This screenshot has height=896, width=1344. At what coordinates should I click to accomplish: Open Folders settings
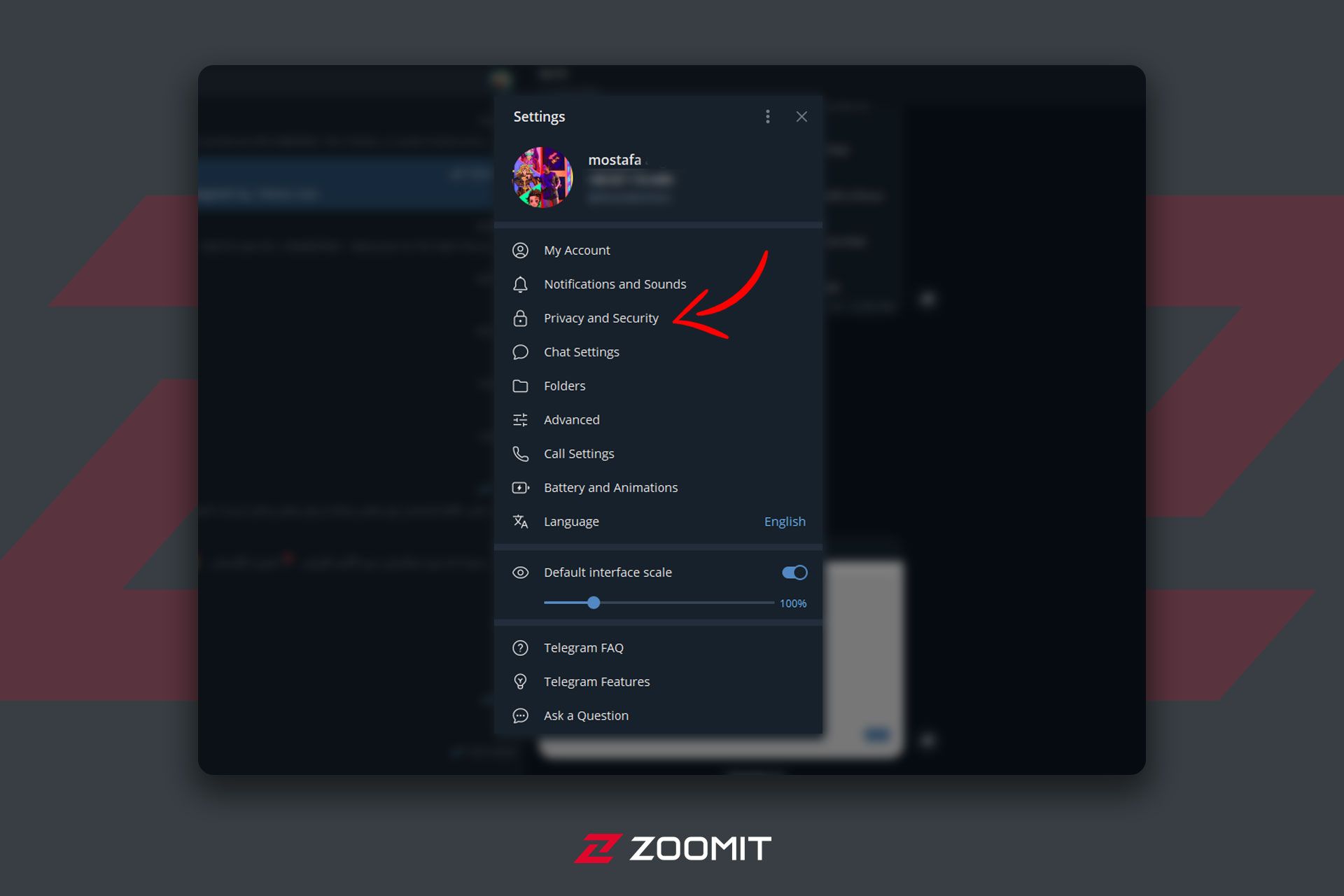564,385
